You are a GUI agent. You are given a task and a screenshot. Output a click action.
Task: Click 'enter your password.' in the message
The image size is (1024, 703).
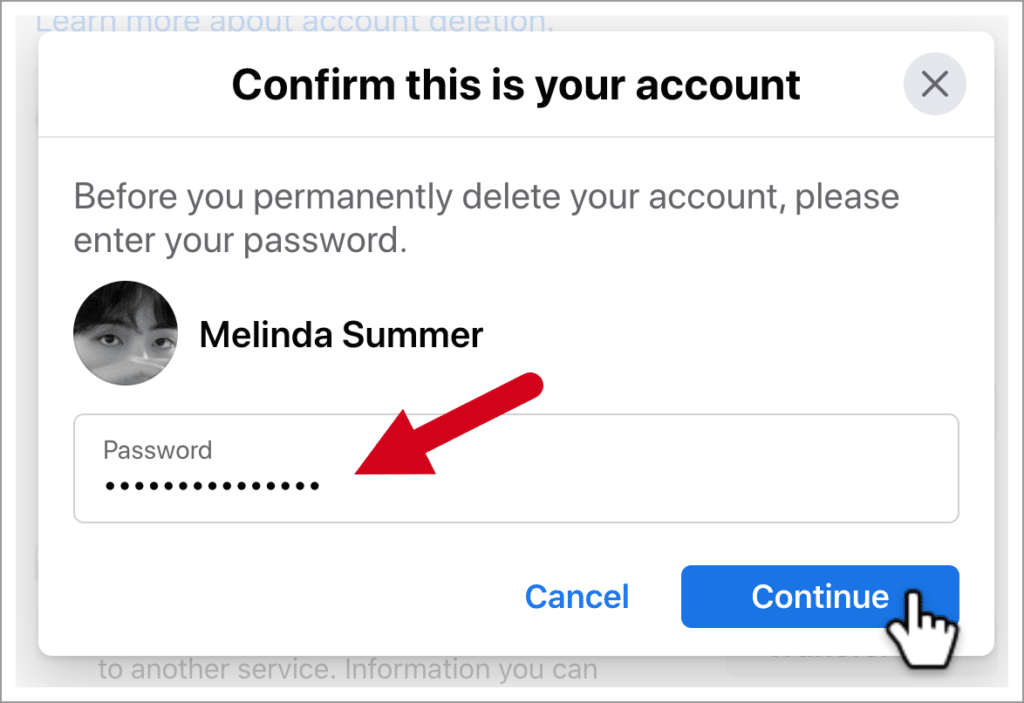[x=240, y=242]
